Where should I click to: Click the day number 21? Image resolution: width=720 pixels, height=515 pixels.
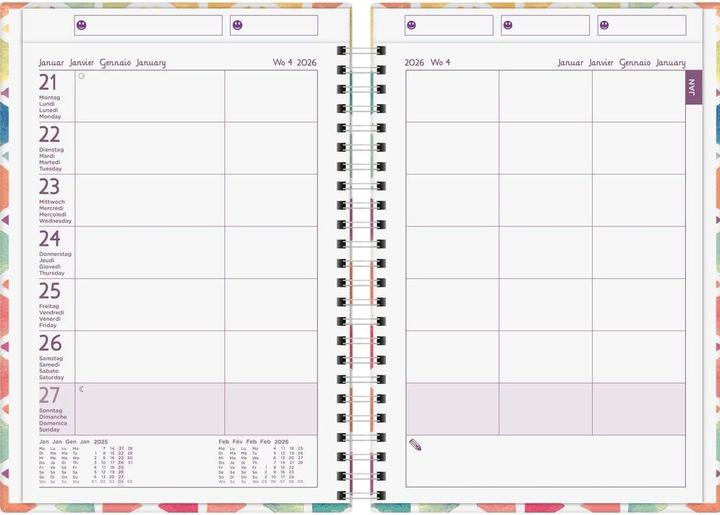48,83
